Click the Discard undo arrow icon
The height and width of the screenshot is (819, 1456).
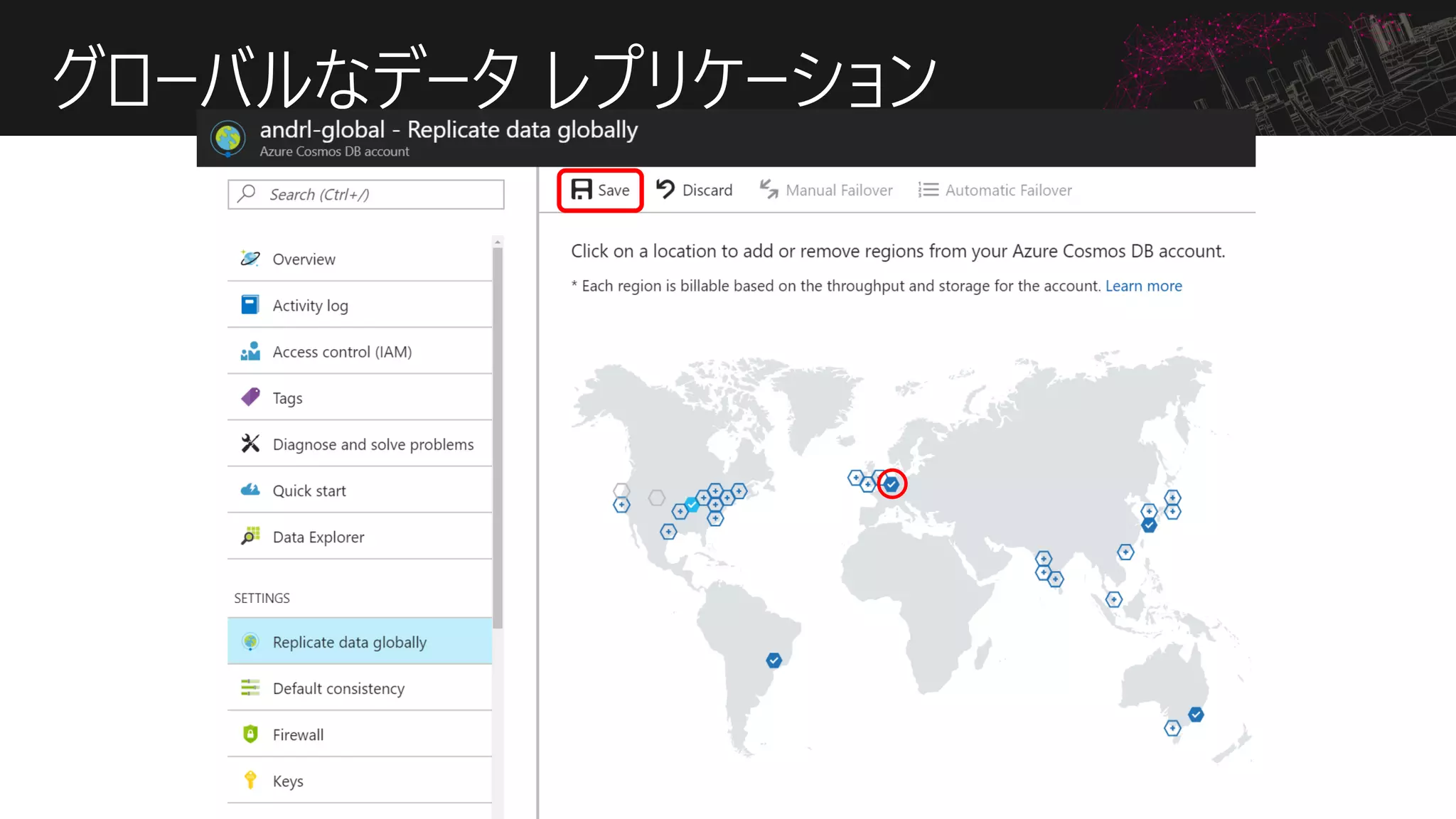[665, 189]
